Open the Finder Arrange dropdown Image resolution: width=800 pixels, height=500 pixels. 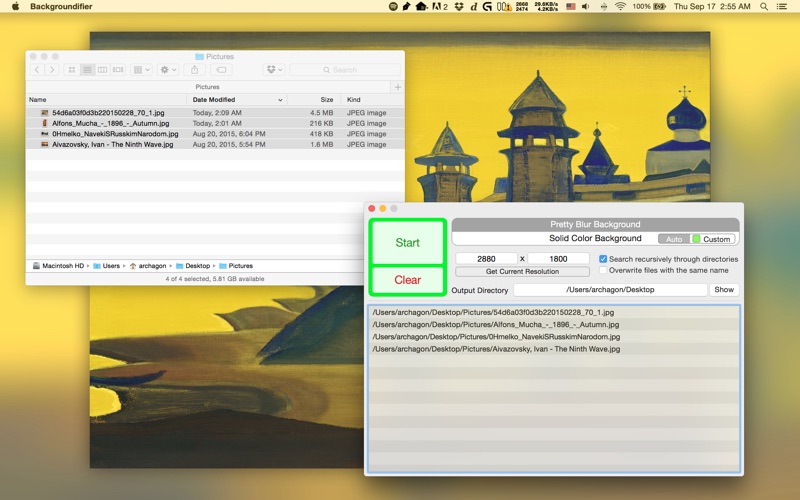click(x=141, y=70)
